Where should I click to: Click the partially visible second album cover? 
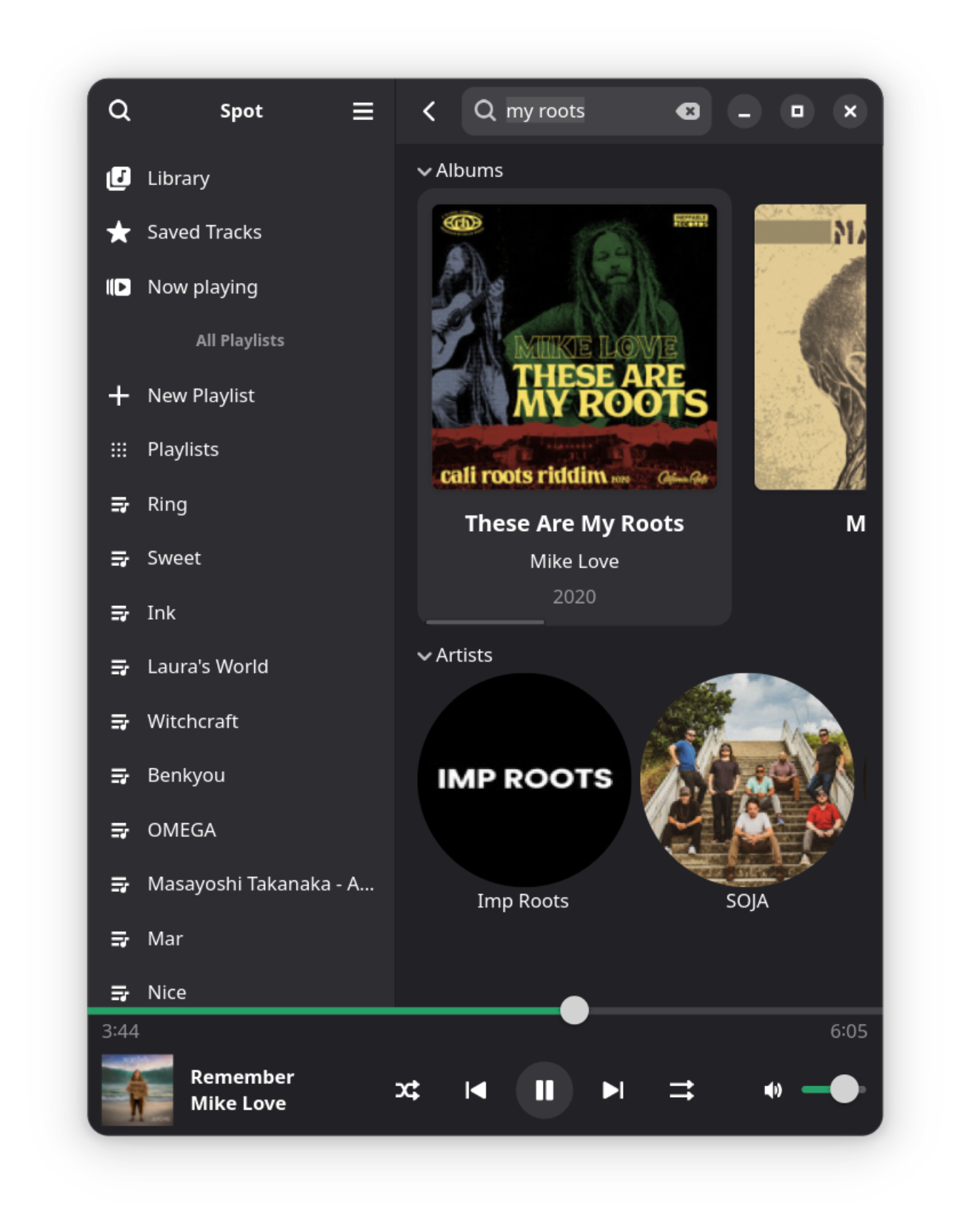click(810, 347)
